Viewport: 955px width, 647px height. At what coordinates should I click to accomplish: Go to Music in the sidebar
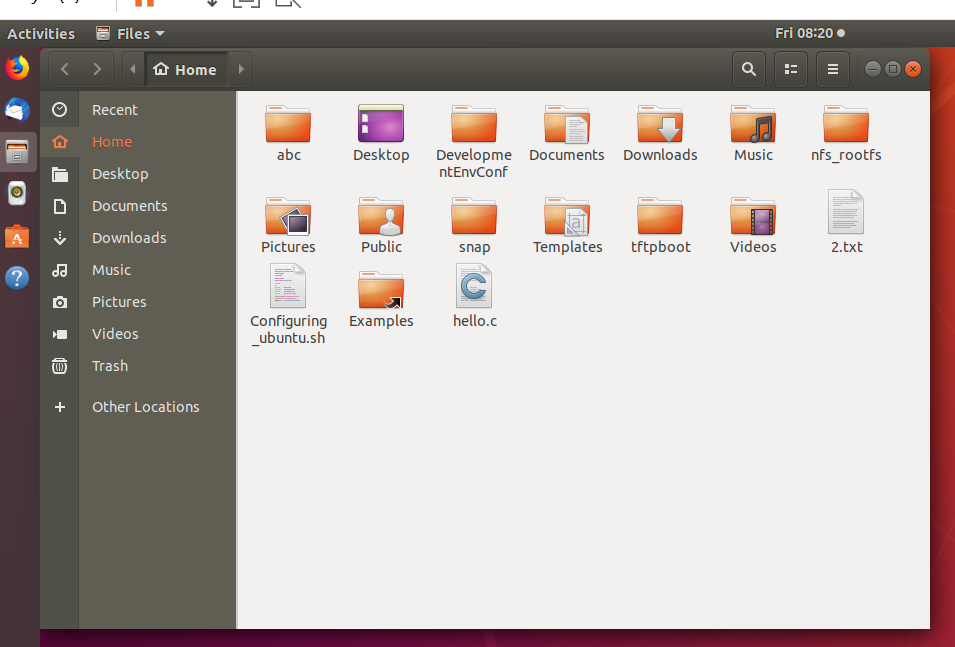pos(138,270)
